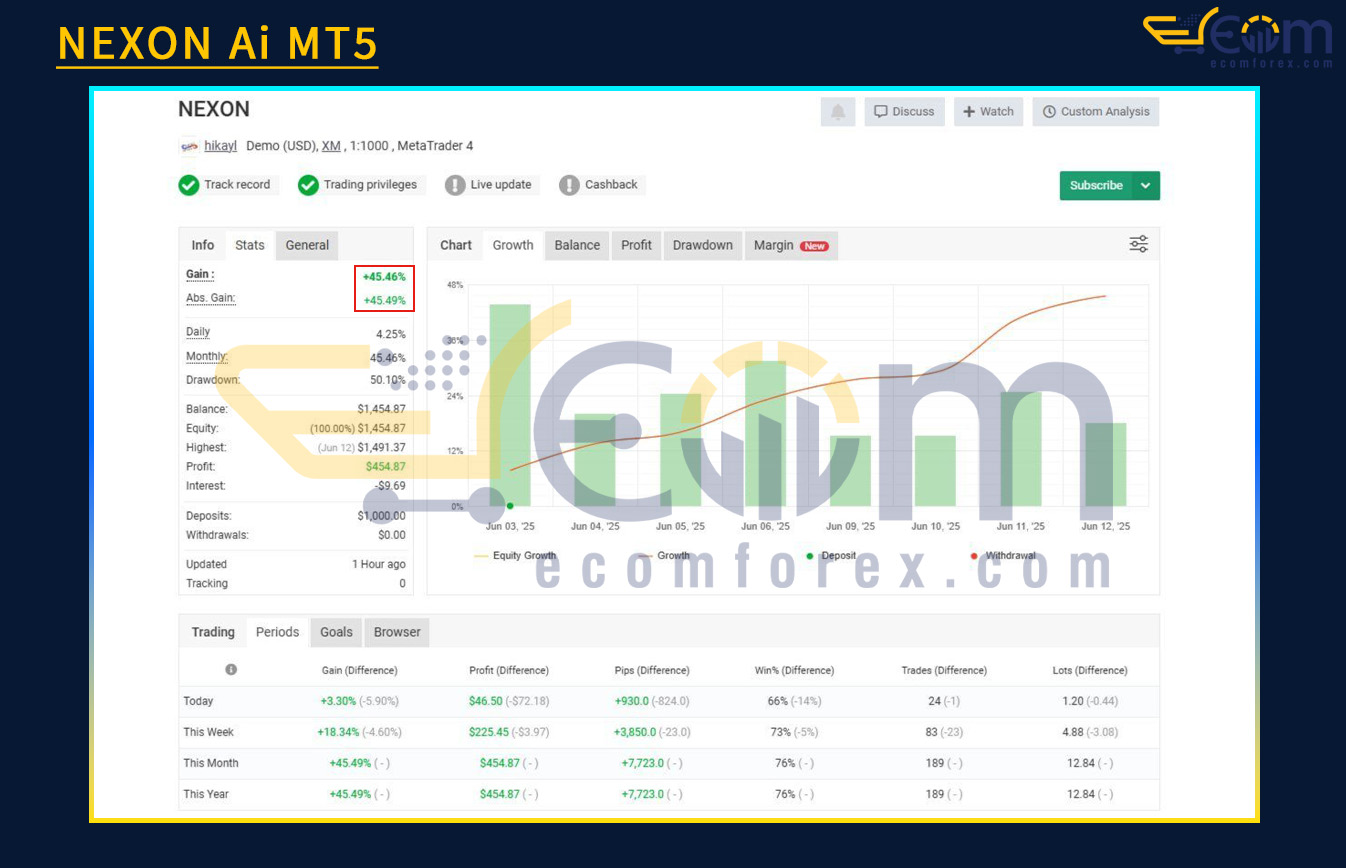Viewport: 1346px width, 868px height.
Task: Click the Drawdown stat label
Action: 213,380
